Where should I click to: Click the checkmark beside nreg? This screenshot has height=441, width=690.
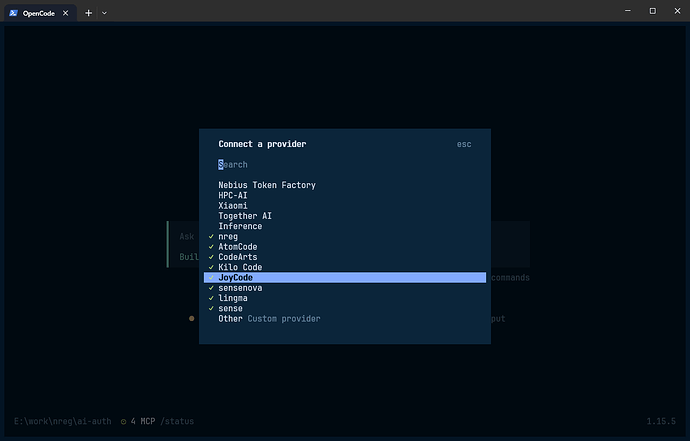tap(211, 236)
